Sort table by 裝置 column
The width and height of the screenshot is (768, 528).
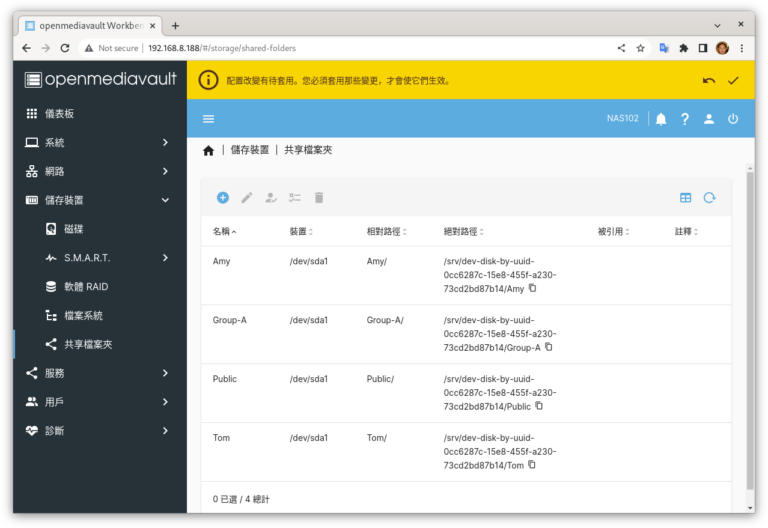tap(301, 232)
